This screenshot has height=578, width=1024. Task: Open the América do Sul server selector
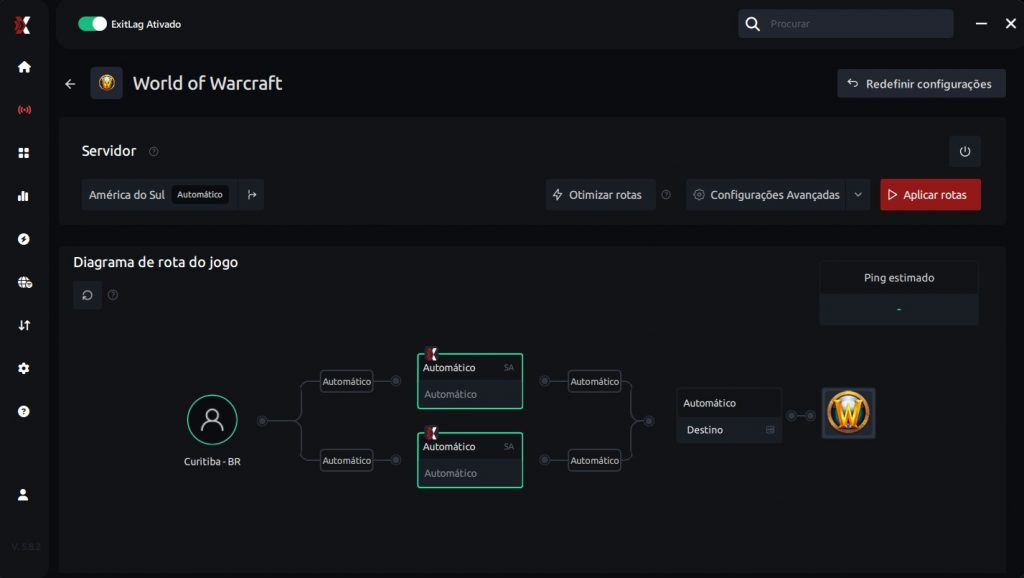coord(159,195)
